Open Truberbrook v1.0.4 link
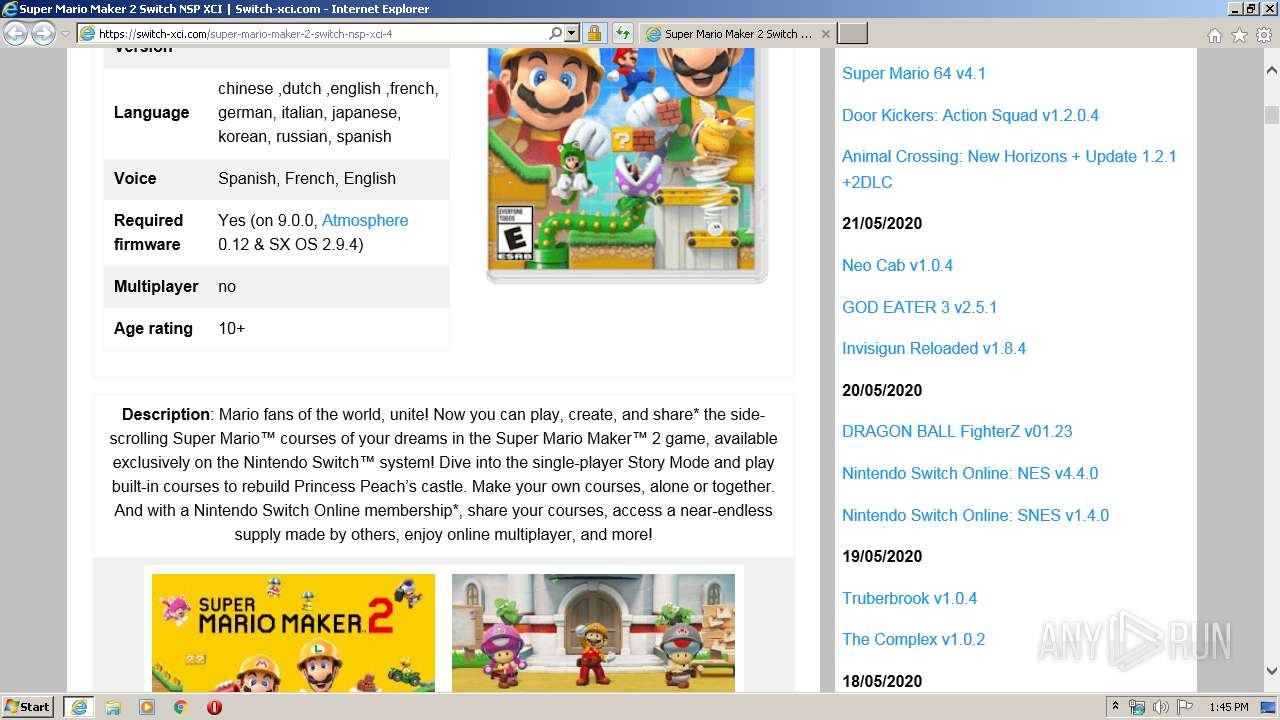Viewport: 1280px width, 720px height. (x=909, y=598)
